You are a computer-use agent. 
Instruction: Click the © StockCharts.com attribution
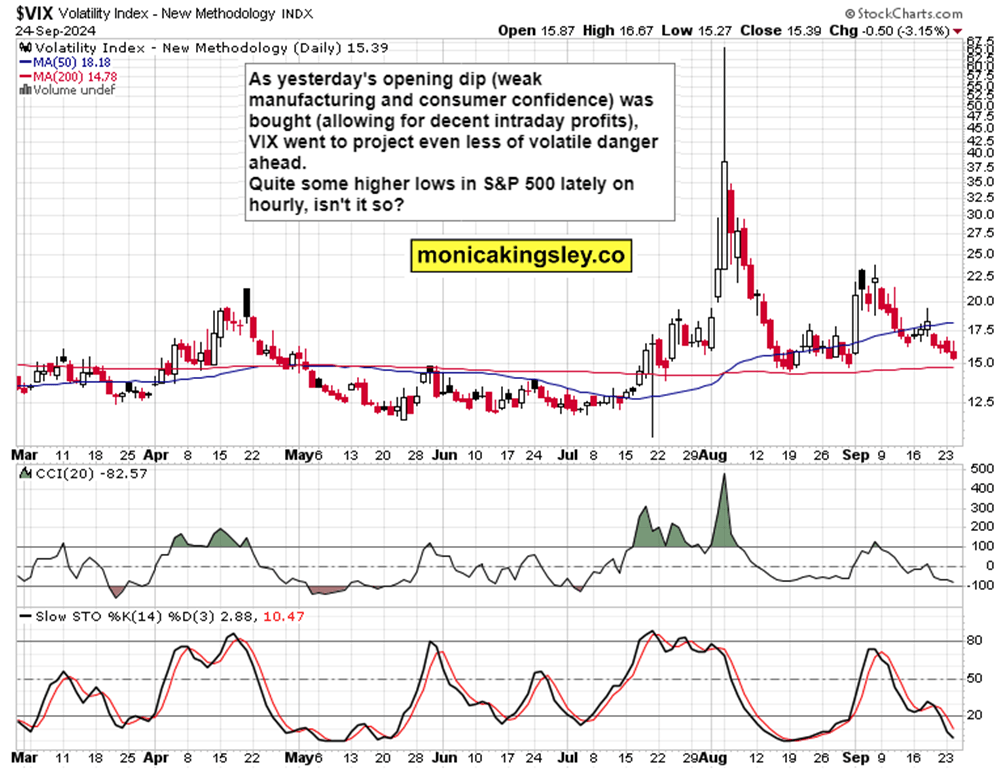coord(903,13)
